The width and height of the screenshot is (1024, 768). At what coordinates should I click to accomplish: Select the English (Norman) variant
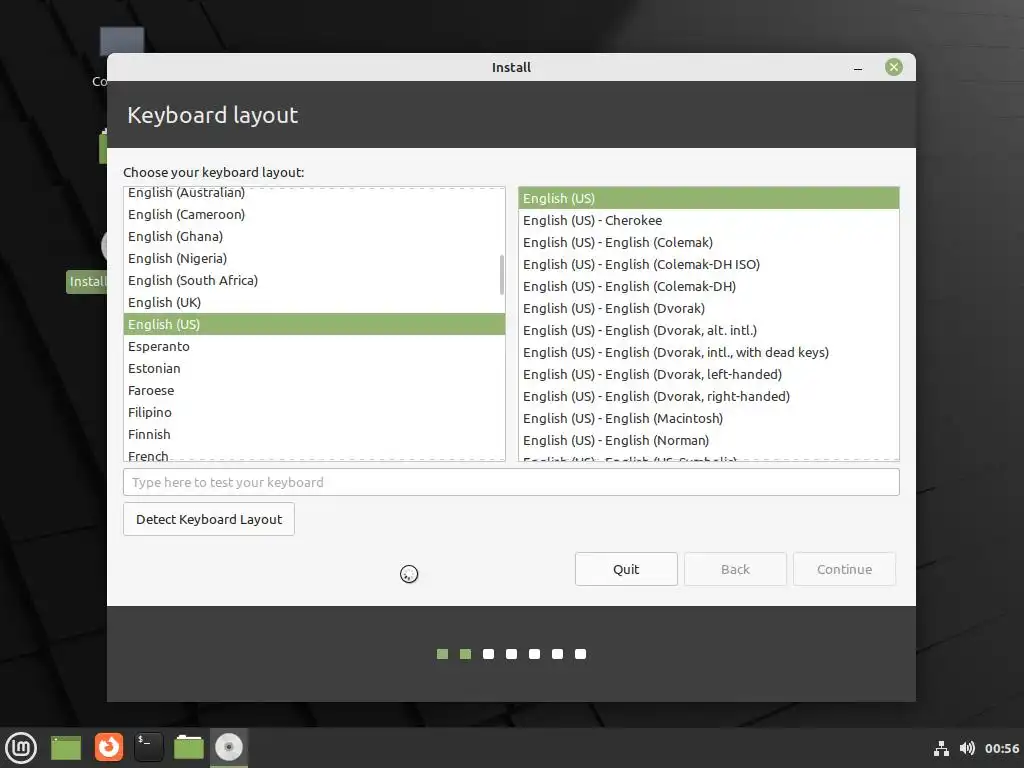(x=709, y=441)
